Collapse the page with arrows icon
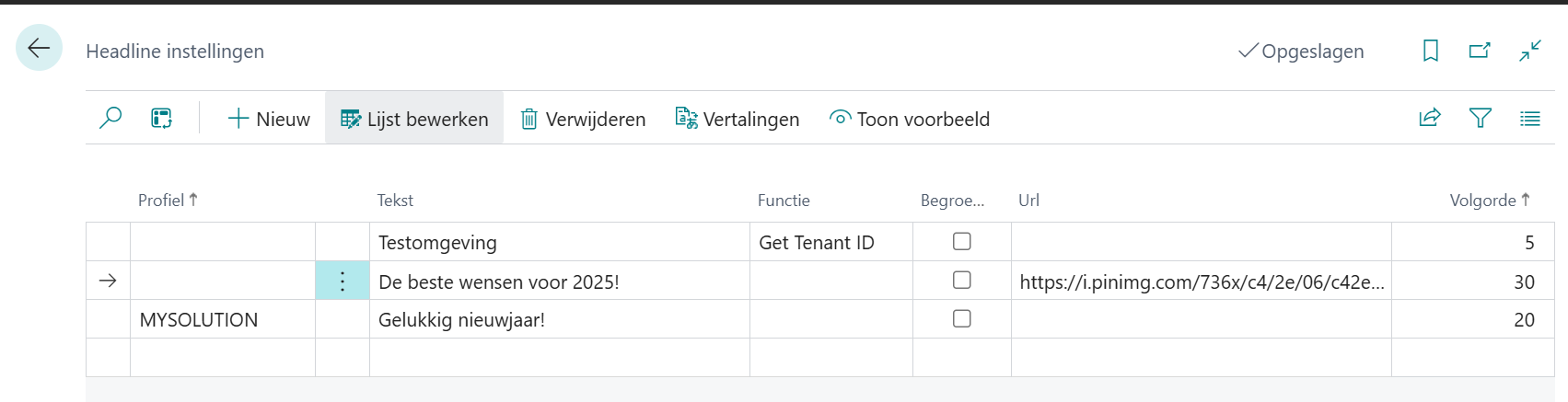Viewport: 1568px width, 402px height. tap(1529, 51)
